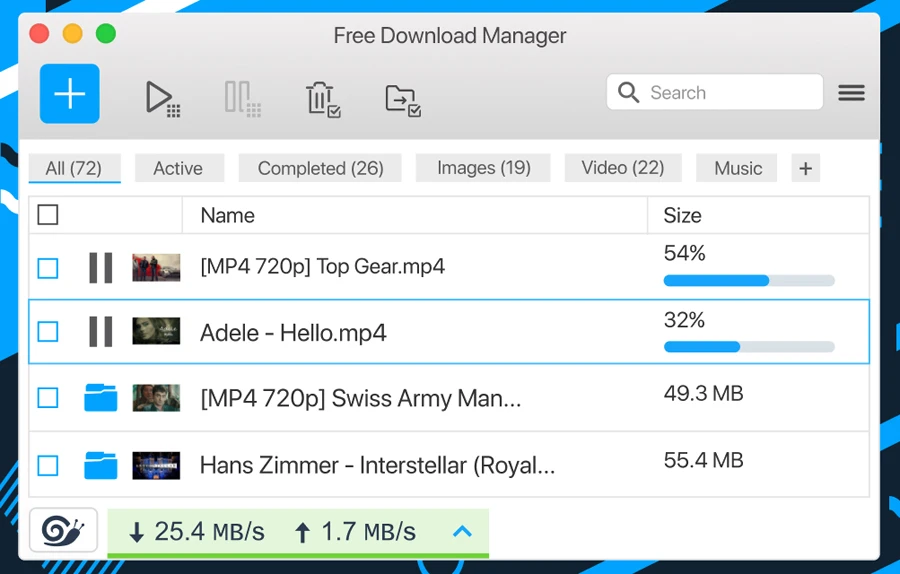Pause all downloads using the toolbar pause icon
The height and width of the screenshot is (574, 900).
click(x=242, y=99)
